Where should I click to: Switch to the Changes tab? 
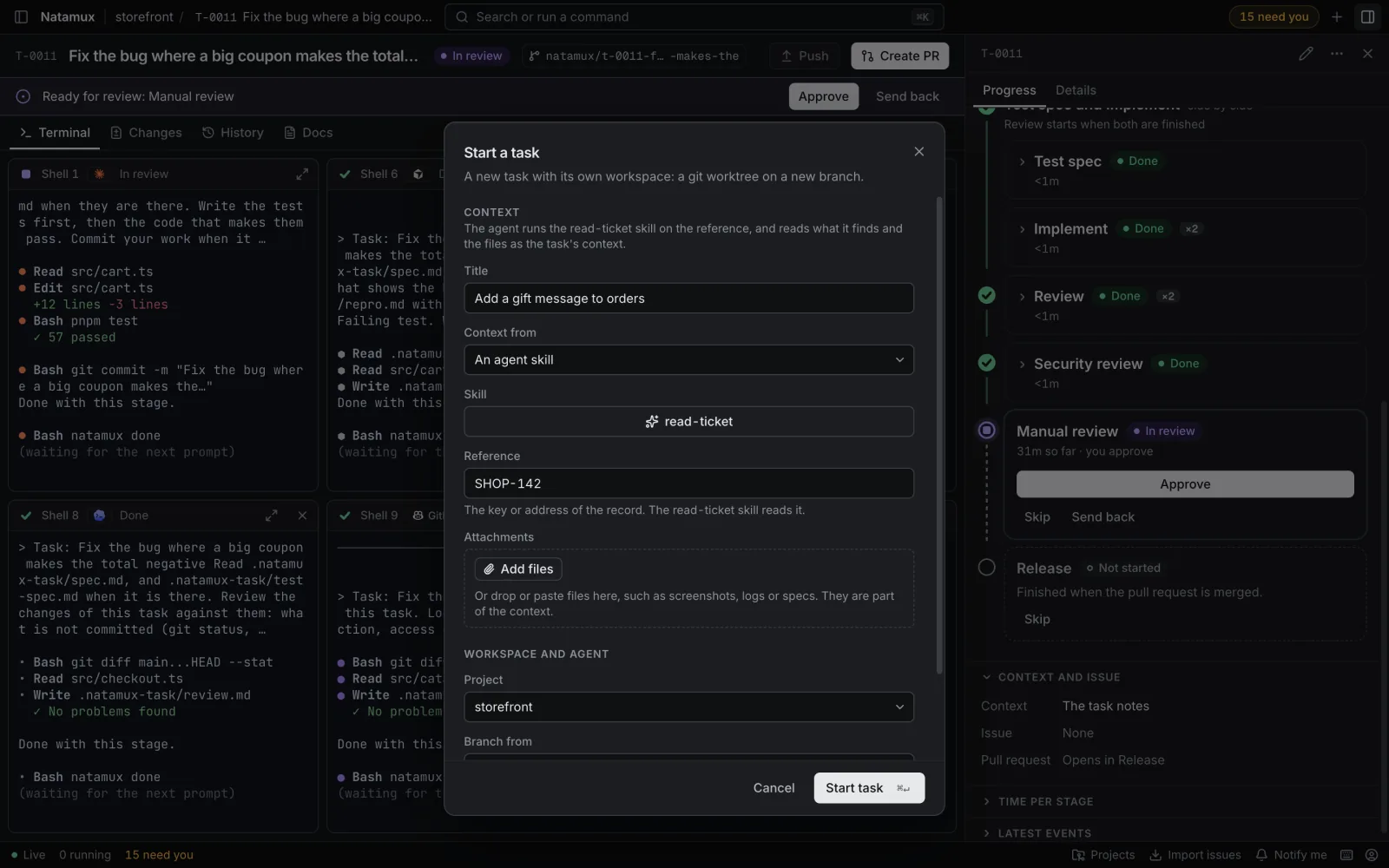(x=146, y=133)
